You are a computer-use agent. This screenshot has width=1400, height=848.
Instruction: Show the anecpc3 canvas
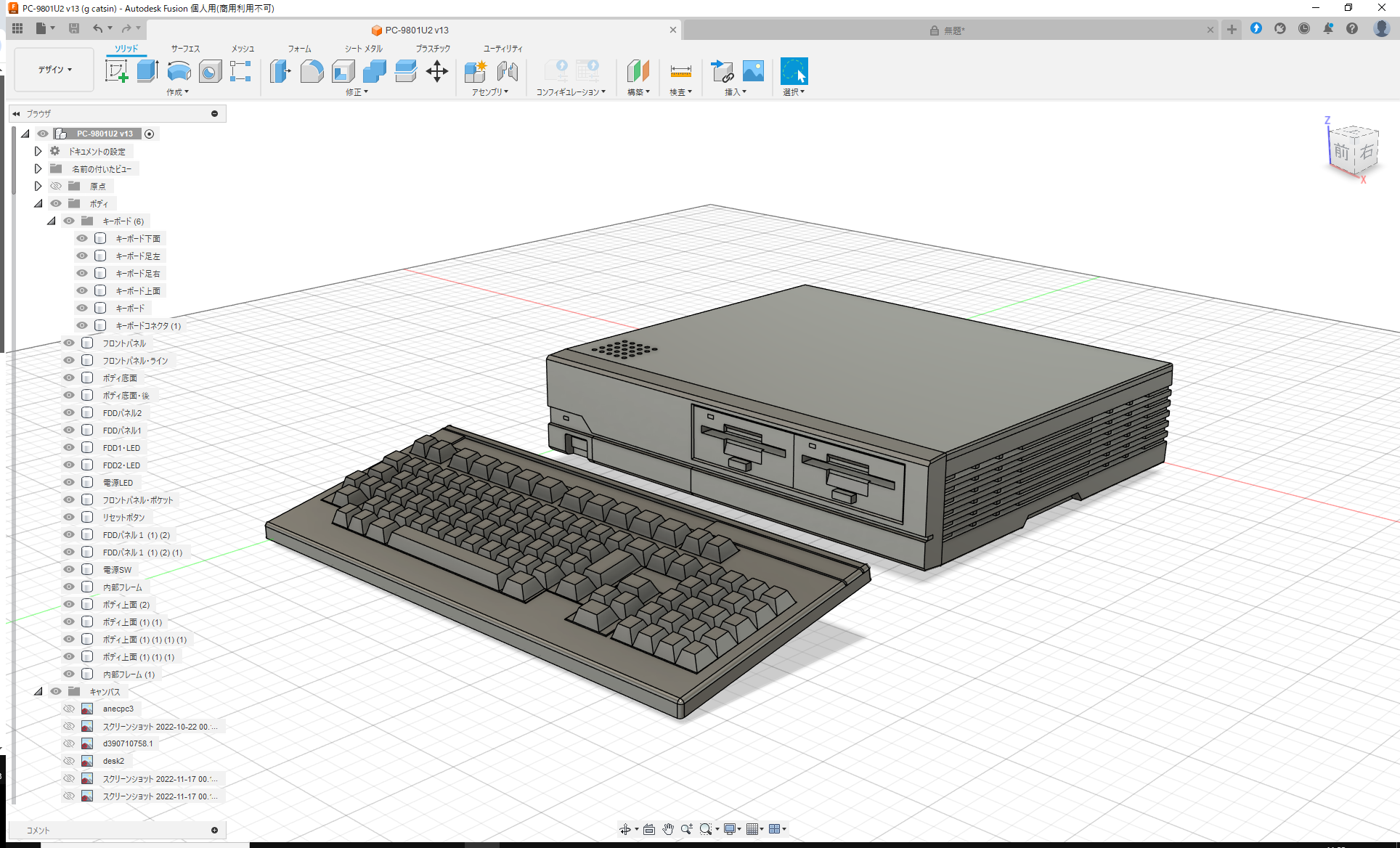point(69,709)
